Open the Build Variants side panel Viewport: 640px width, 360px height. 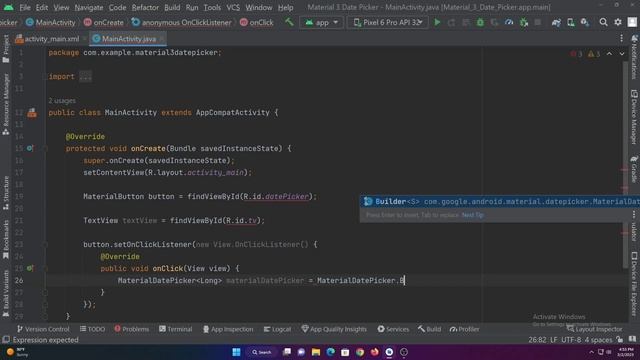(x=6, y=294)
